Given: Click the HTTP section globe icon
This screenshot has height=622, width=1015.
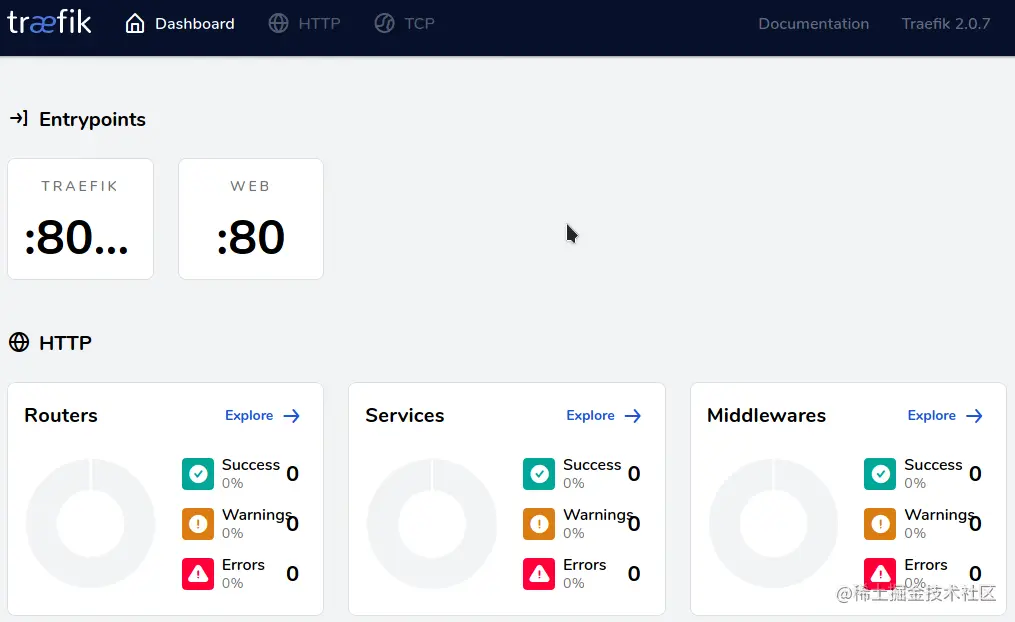Looking at the screenshot, I should (x=19, y=342).
